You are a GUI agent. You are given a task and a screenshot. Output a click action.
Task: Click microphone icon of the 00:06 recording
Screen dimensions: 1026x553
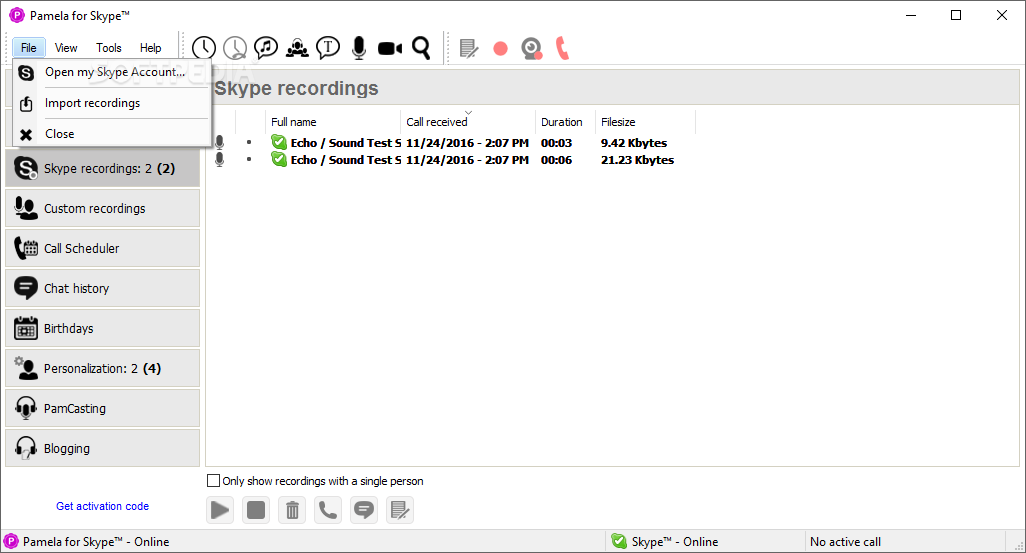pos(220,160)
